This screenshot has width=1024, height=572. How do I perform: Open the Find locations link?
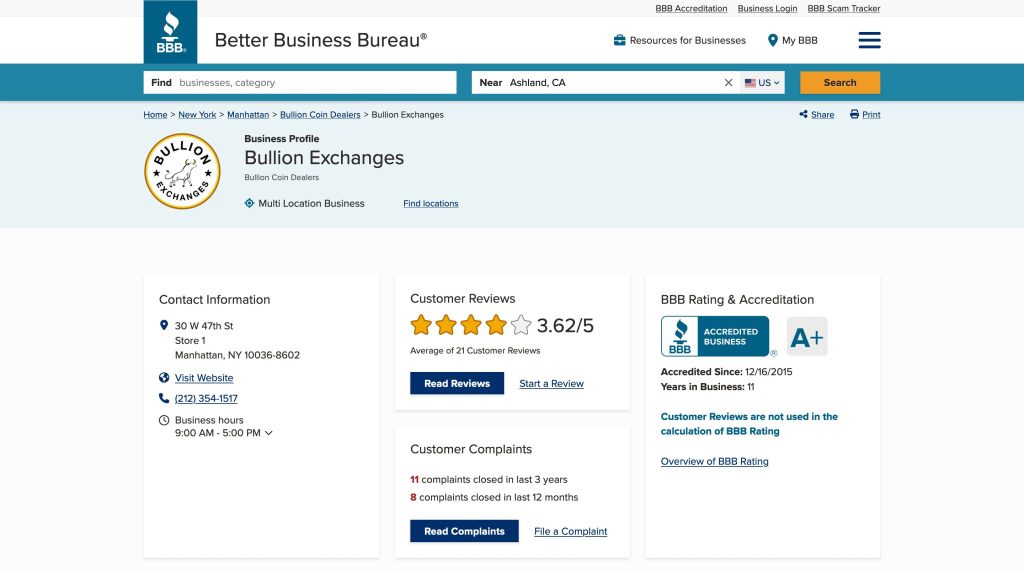(x=431, y=204)
